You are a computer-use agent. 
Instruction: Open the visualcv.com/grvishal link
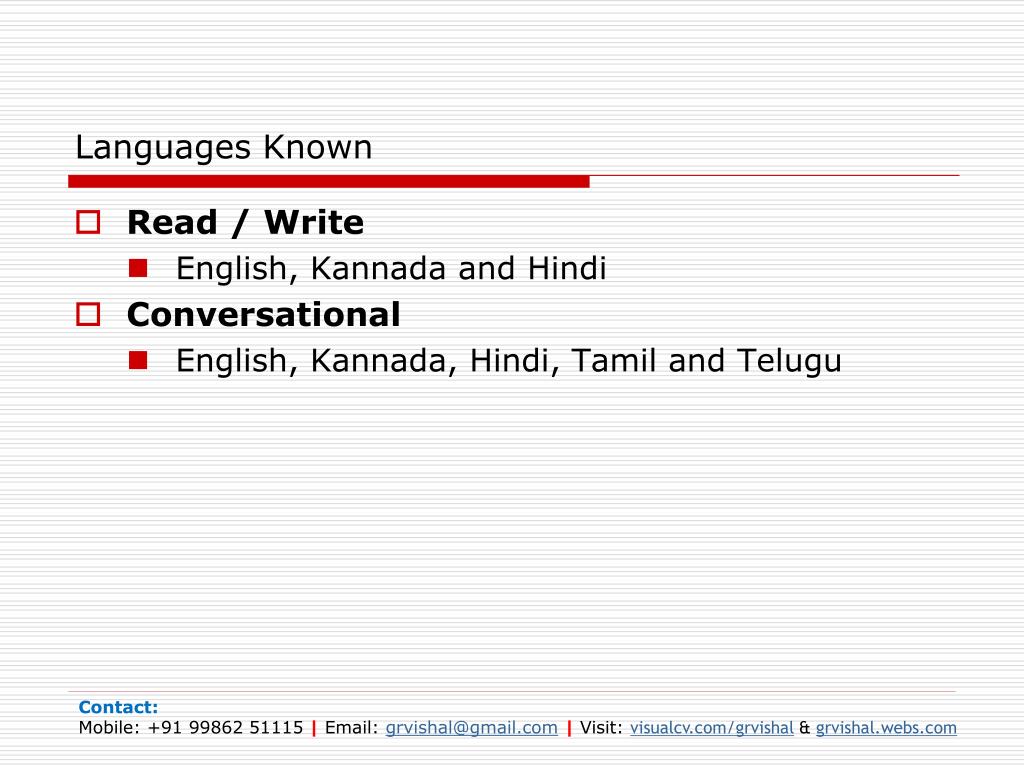click(x=711, y=728)
